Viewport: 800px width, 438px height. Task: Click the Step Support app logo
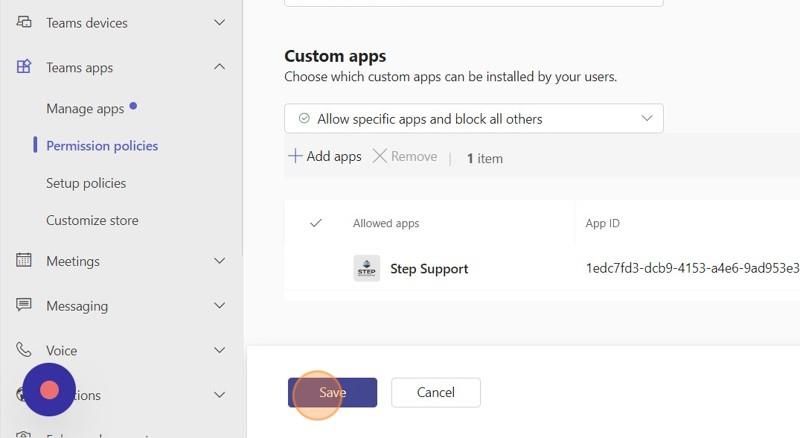[x=366, y=268]
